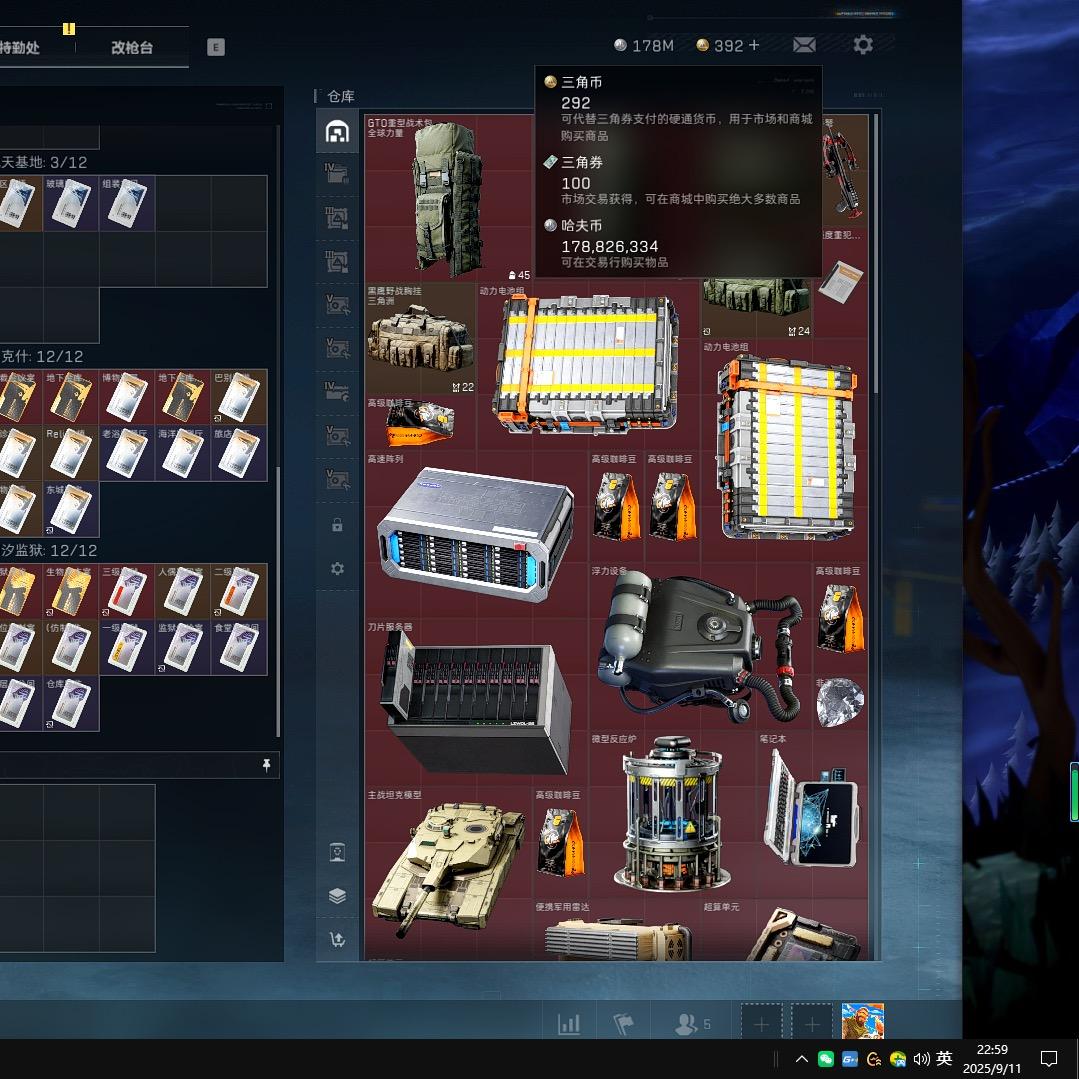Select the main warehouse tab icon
Viewport: 1079px width, 1079px height.
point(337,131)
